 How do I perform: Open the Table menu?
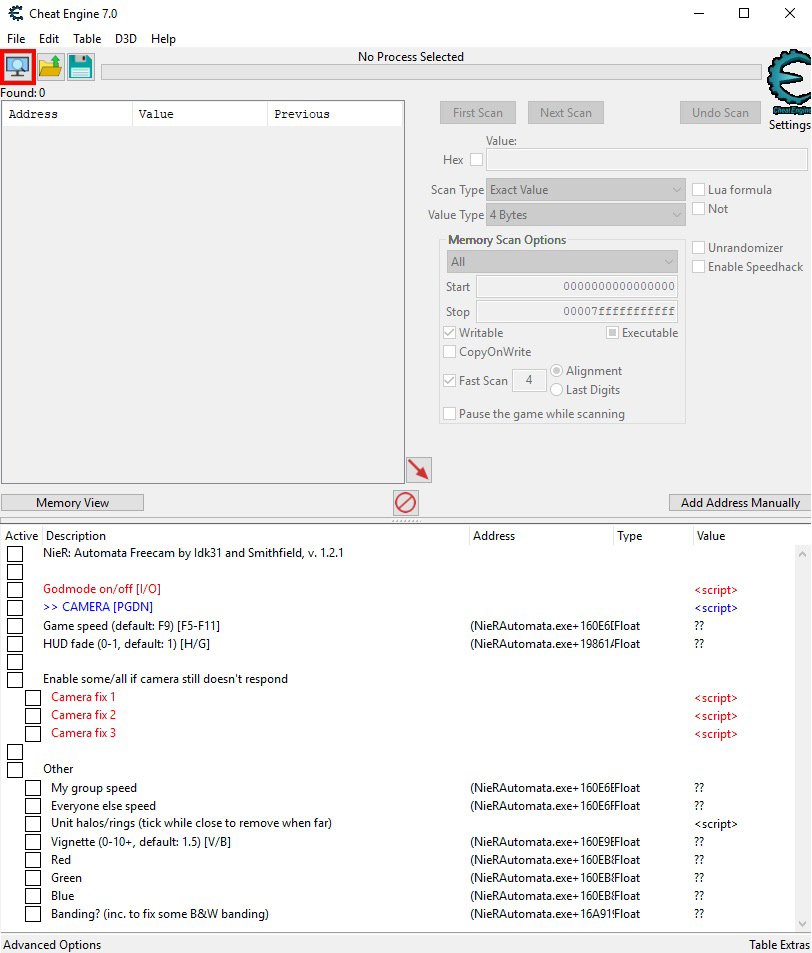pyautogui.click(x=87, y=39)
